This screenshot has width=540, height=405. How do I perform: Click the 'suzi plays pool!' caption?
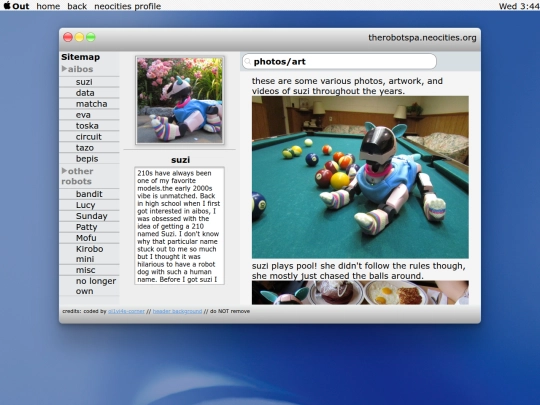pyautogui.click(x=359, y=271)
